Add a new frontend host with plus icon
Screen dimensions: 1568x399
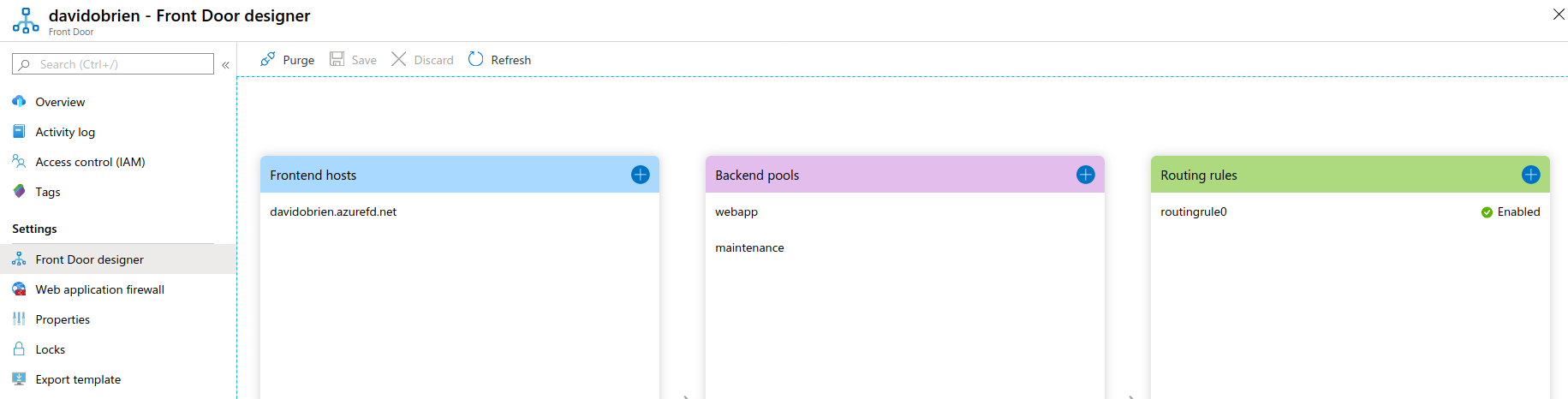(641, 175)
